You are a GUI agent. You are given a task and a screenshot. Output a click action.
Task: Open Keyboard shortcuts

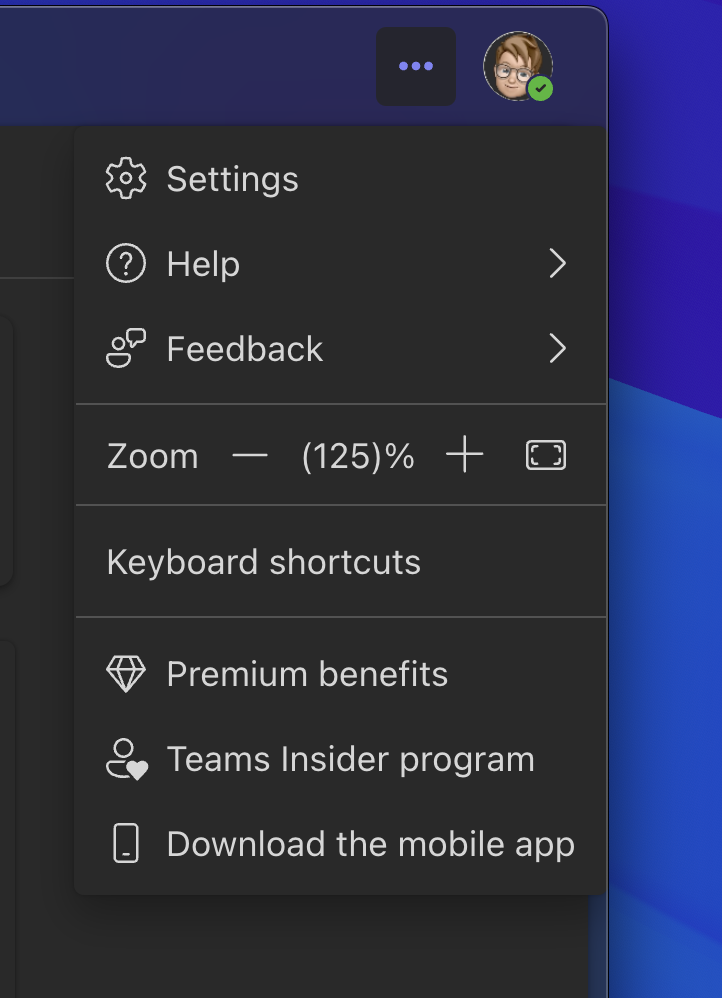tap(264, 563)
